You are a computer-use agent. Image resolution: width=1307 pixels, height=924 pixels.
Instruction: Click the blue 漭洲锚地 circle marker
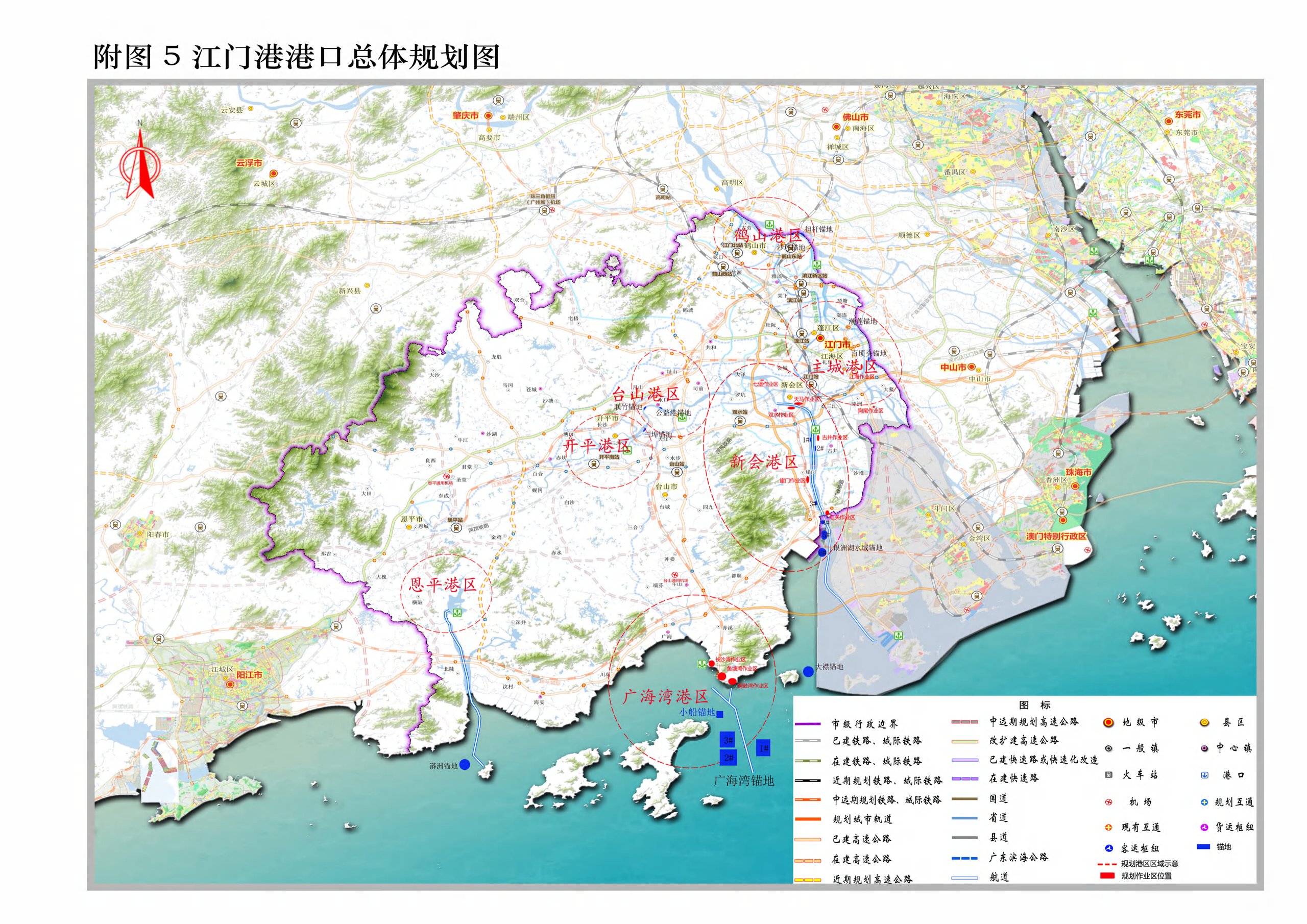pyautogui.click(x=465, y=765)
